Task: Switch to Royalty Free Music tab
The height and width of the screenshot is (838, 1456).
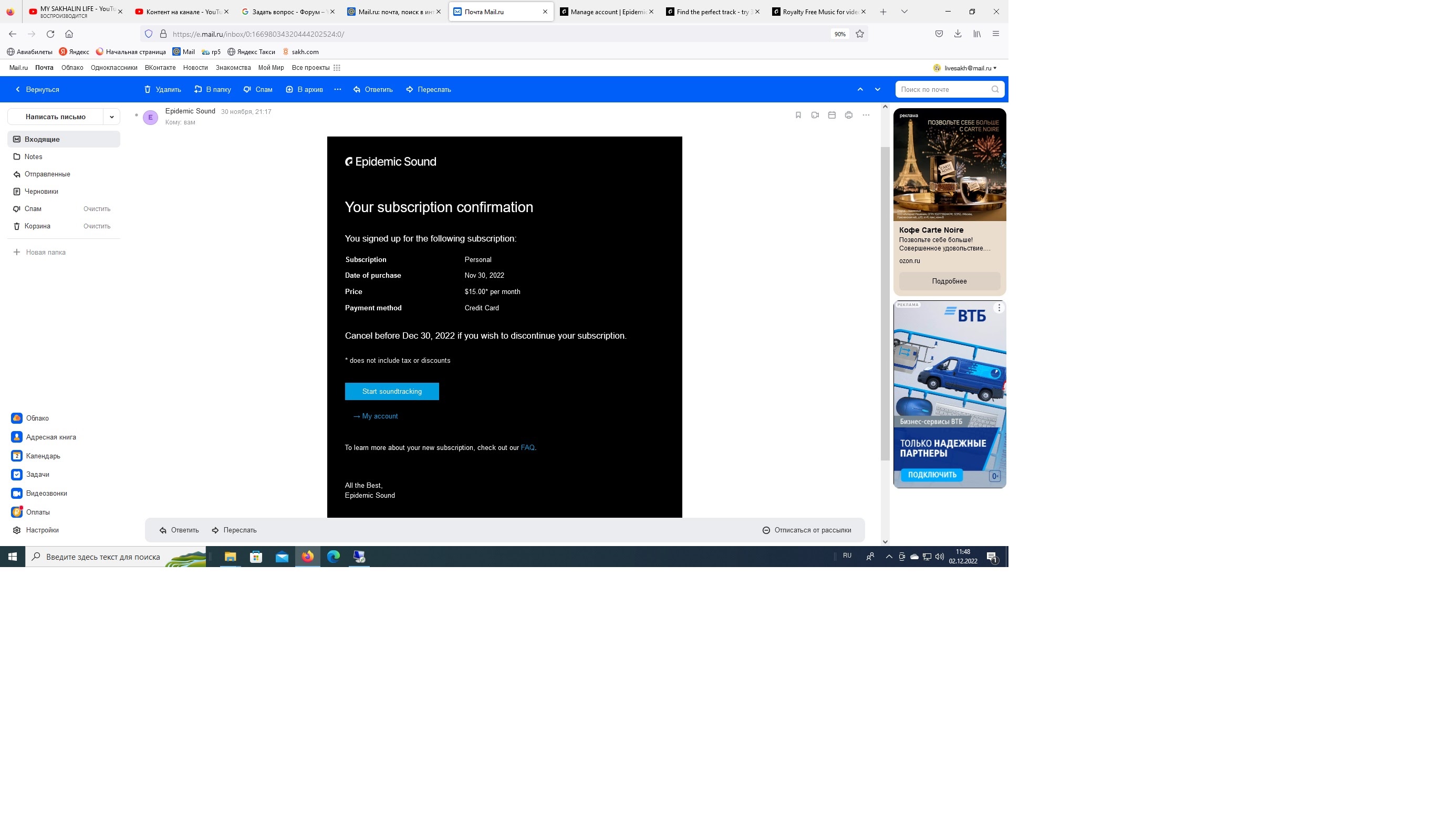Action: pos(819,12)
